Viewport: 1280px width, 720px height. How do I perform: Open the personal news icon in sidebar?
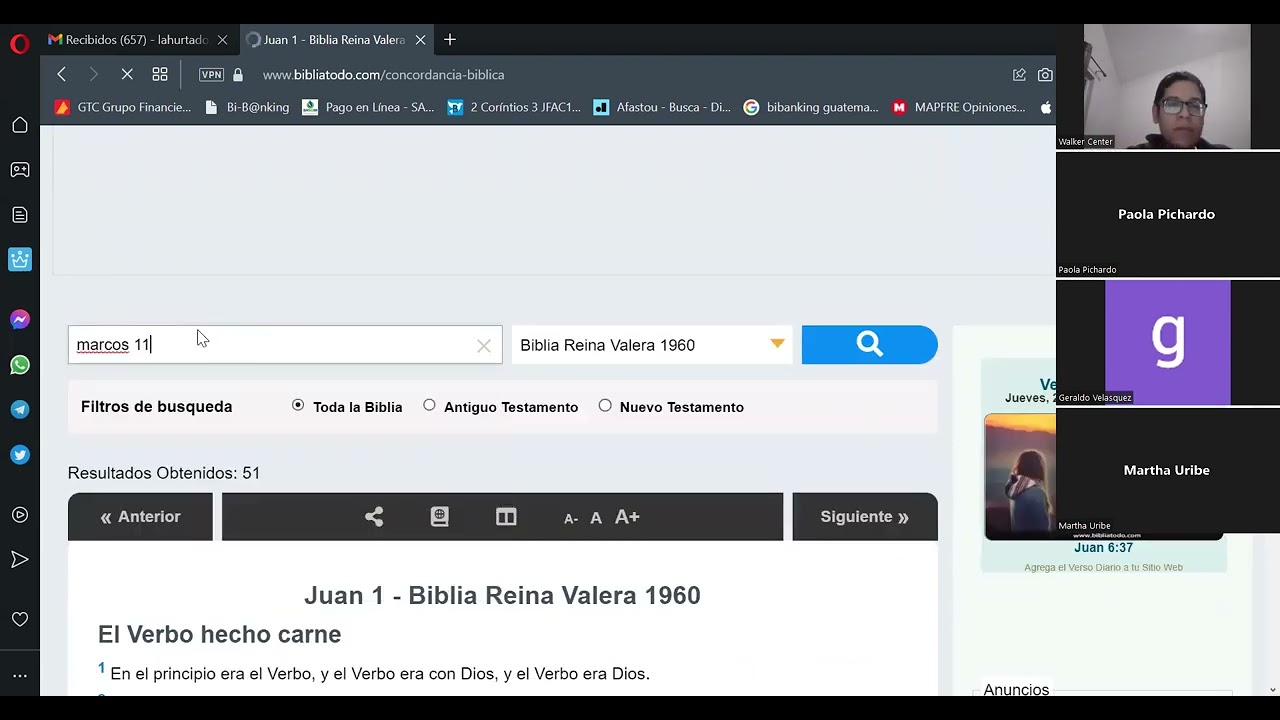[x=20, y=215]
